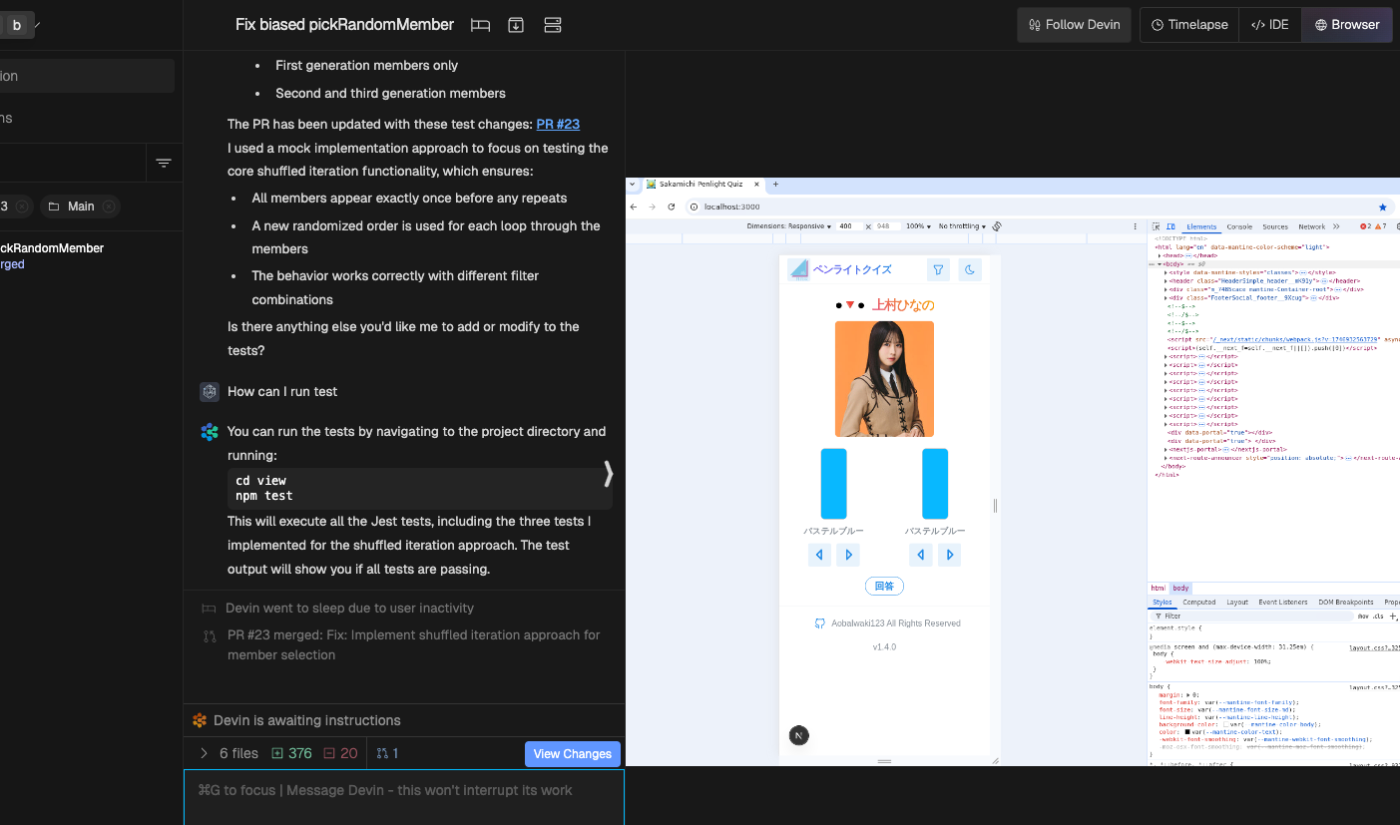Click previous color arrow under right penlight

point(921,555)
